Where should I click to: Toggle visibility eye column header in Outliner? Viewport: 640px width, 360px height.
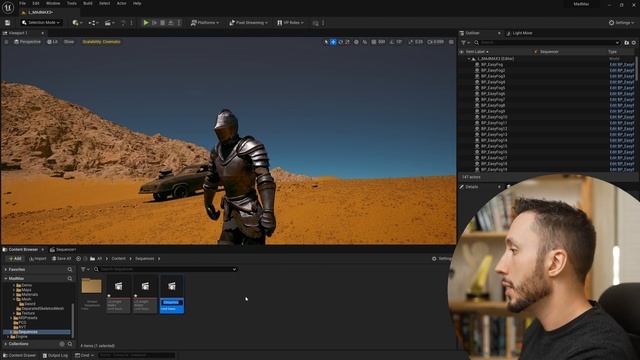pos(462,52)
